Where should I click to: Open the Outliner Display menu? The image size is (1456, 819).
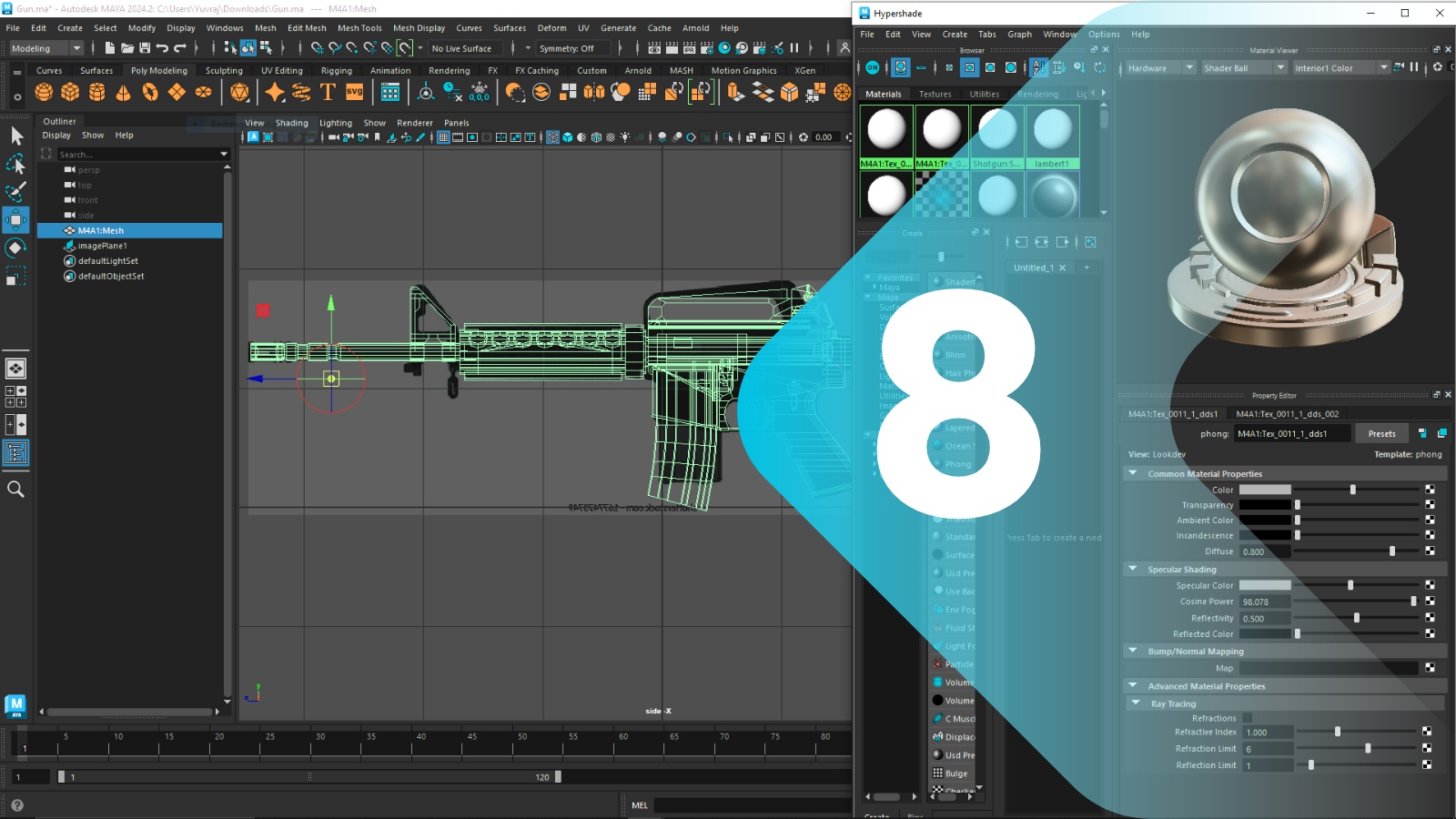coord(56,136)
